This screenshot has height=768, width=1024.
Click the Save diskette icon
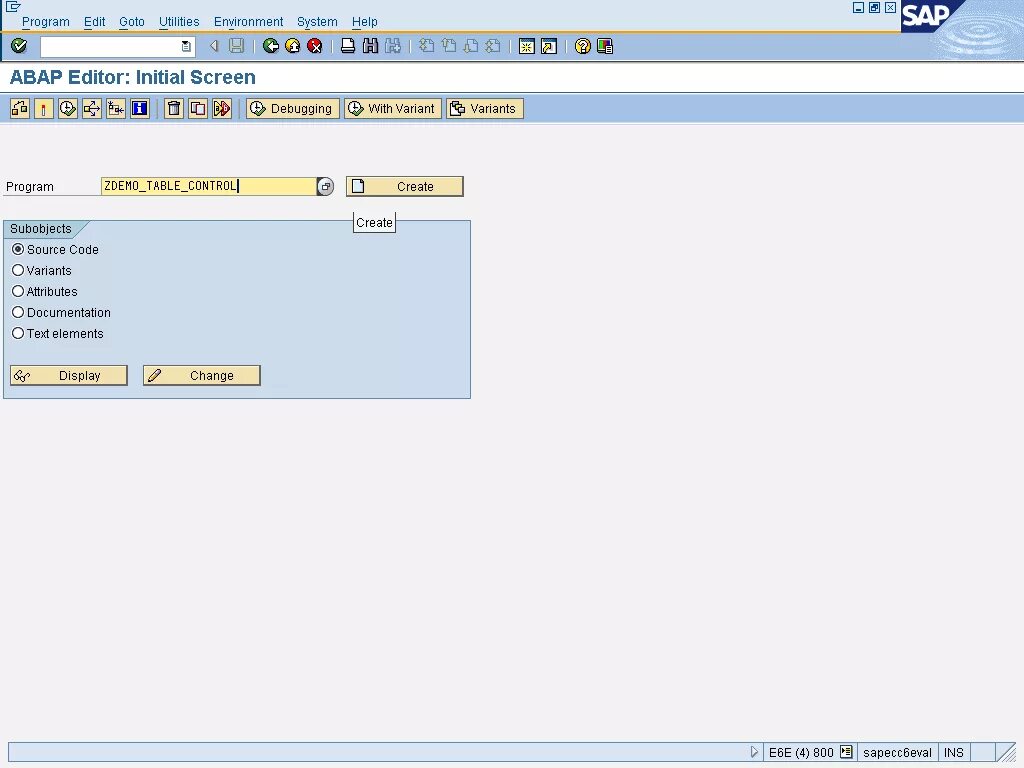[x=236, y=46]
